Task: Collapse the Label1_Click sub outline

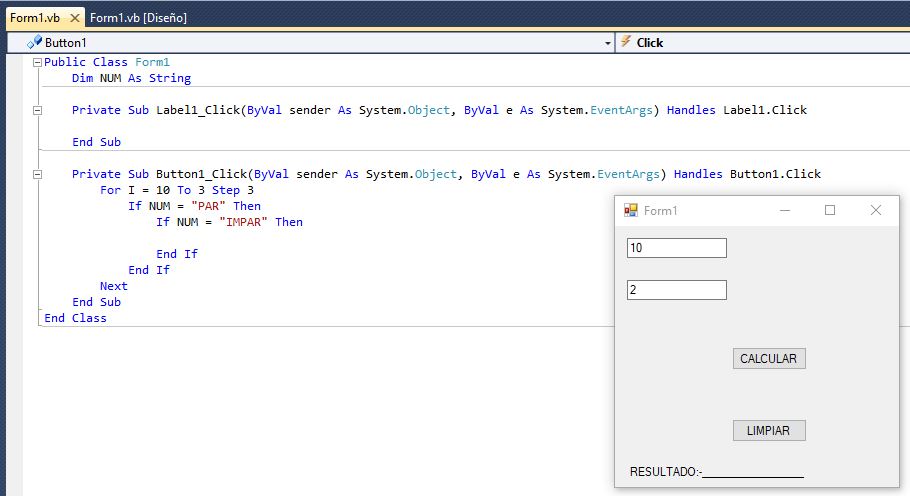Action: [38, 110]
